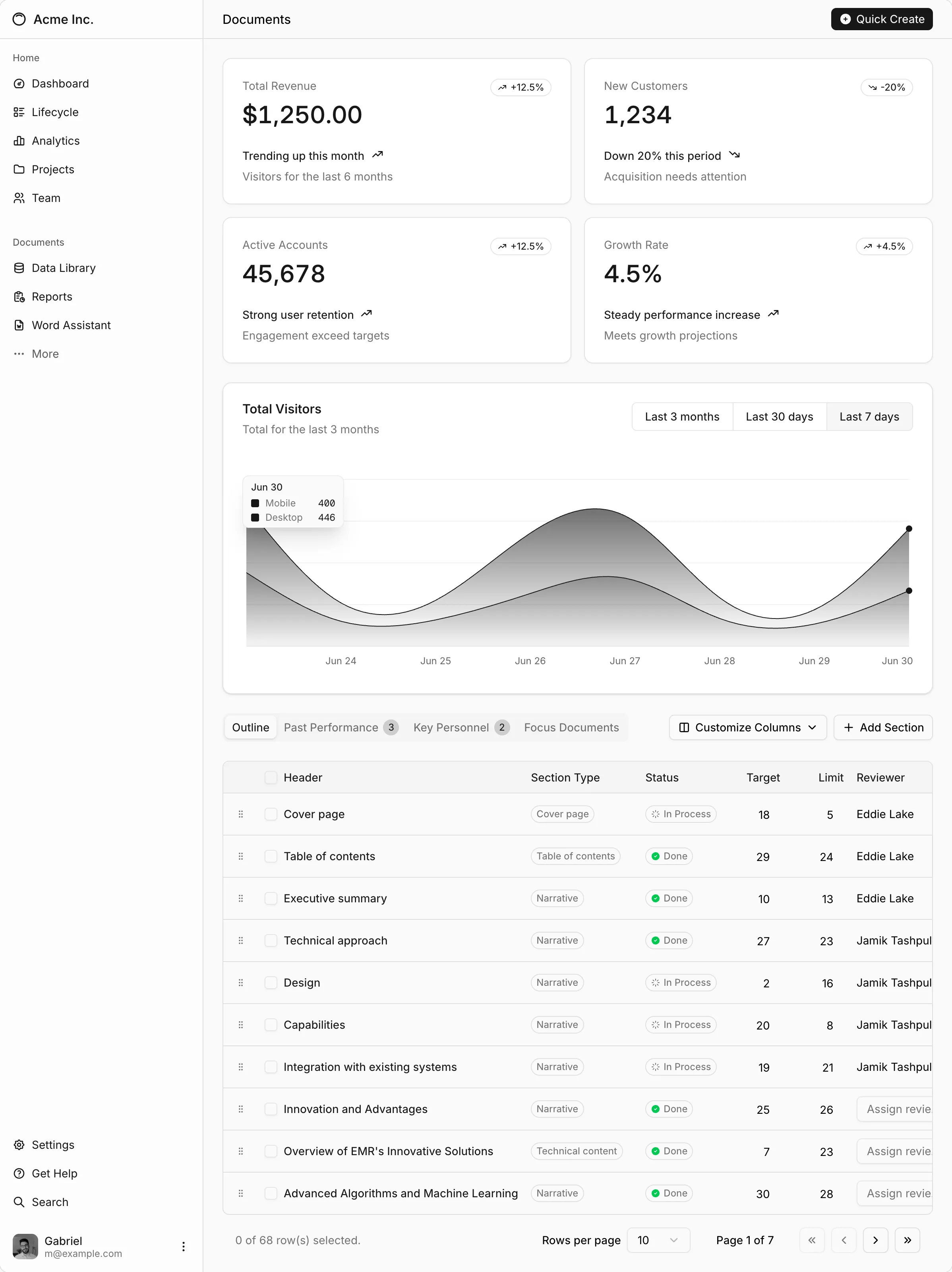
Task: Open the Team sidebar item
Action: (101, 198)
